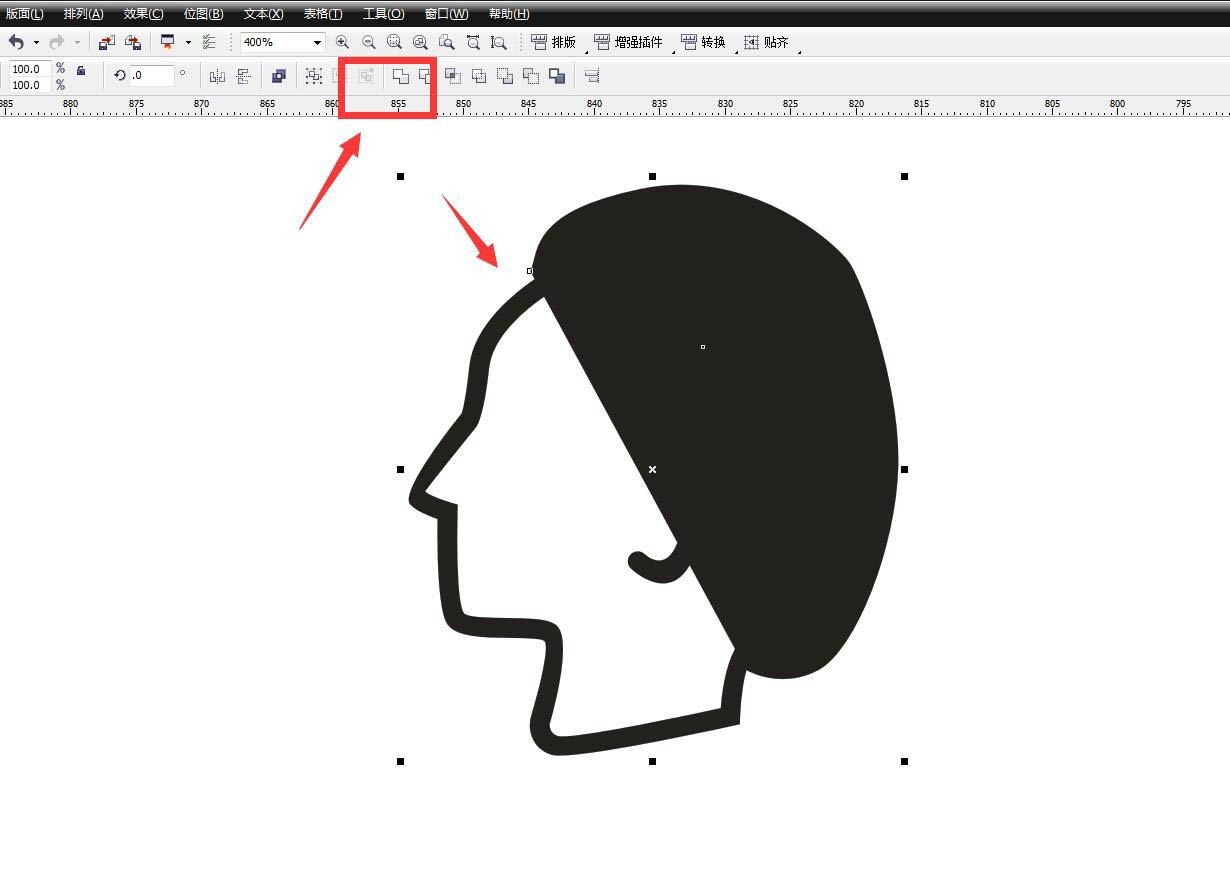Open the 效果(C) menu
Screen dimensions: 1230x871
(143, 14)
